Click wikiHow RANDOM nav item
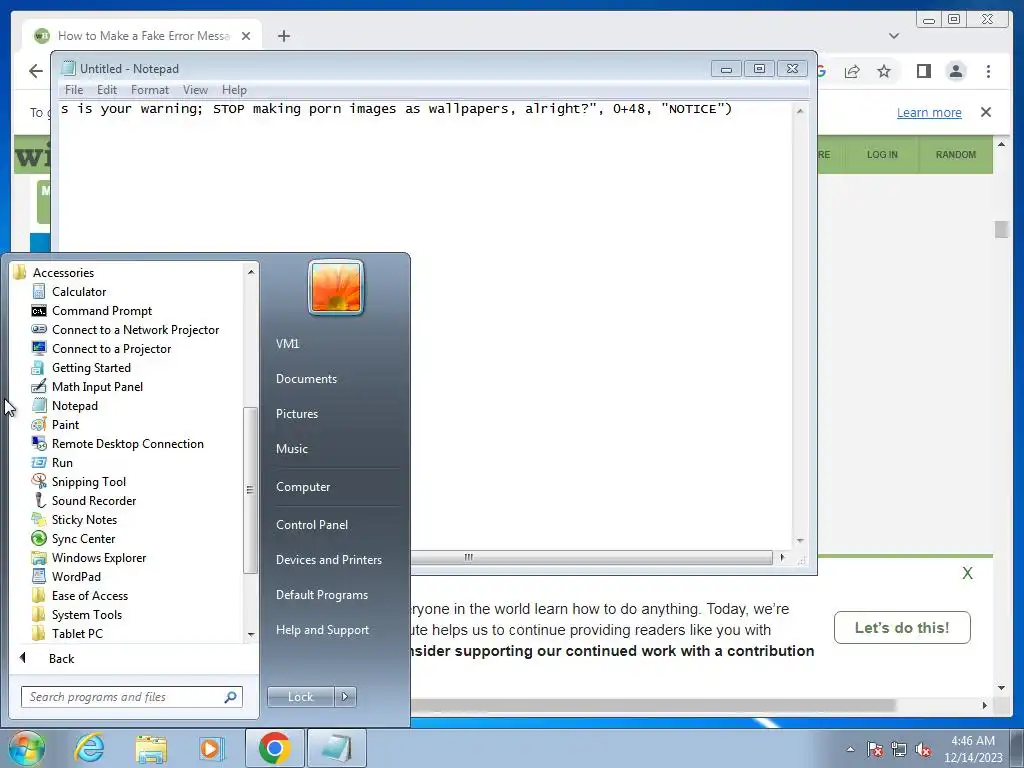The height and width of the screenshot is (768, 1024). (x=955, y=155)
